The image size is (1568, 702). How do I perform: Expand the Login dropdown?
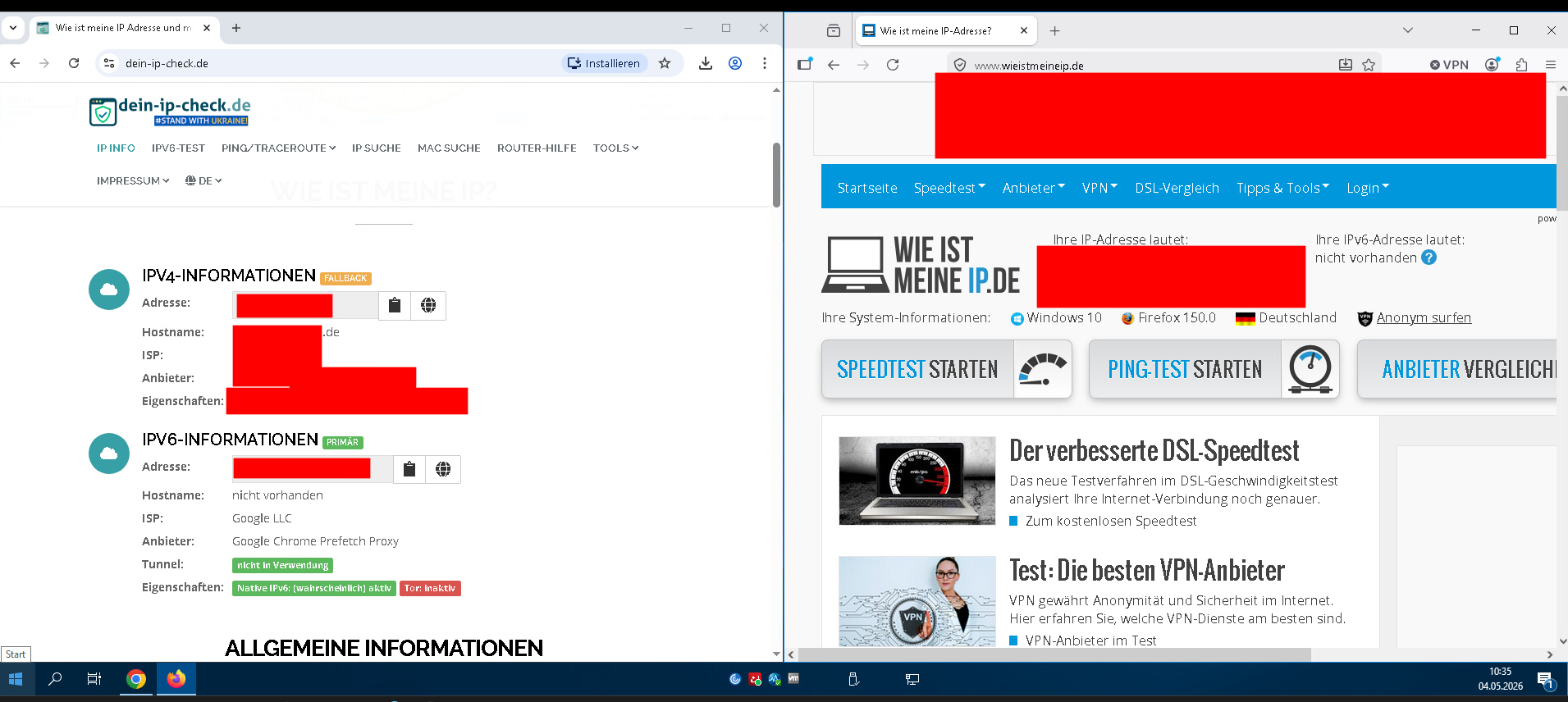(1368, 188)
